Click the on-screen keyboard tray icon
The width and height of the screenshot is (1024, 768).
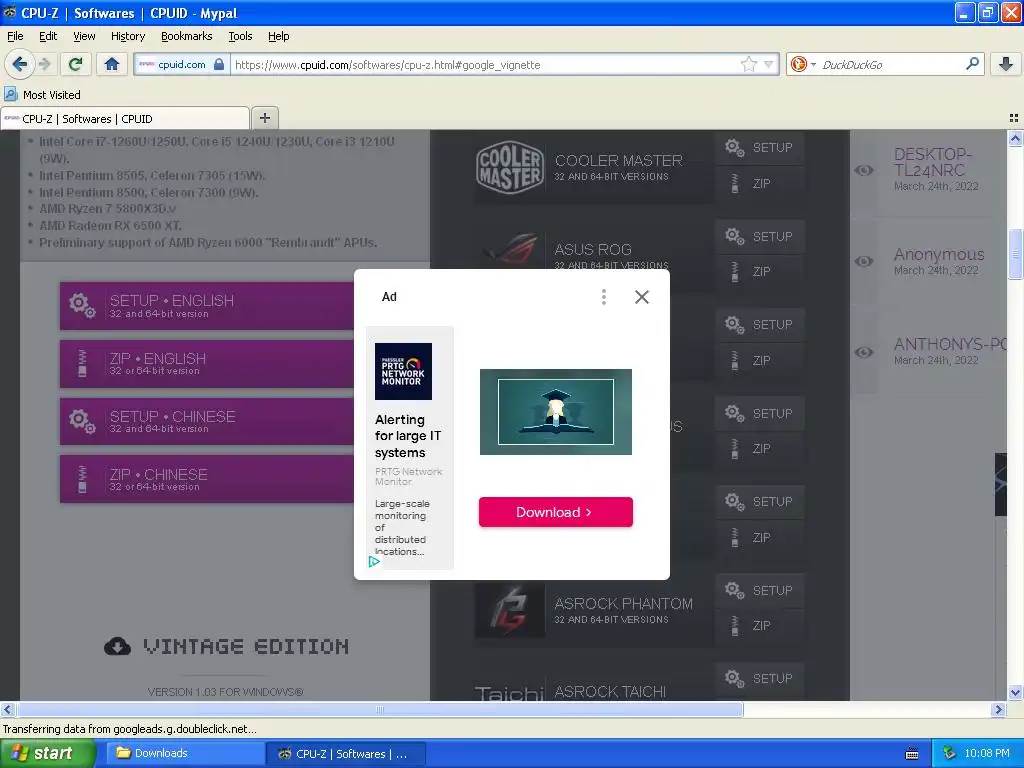pyautogui.click(x=912, y=754)
